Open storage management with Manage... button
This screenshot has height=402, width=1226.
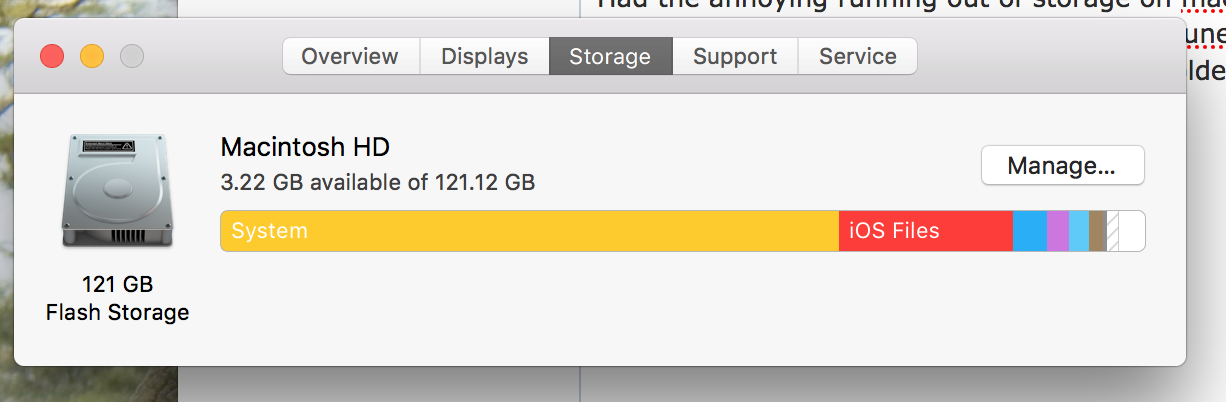click(1062, 165)
